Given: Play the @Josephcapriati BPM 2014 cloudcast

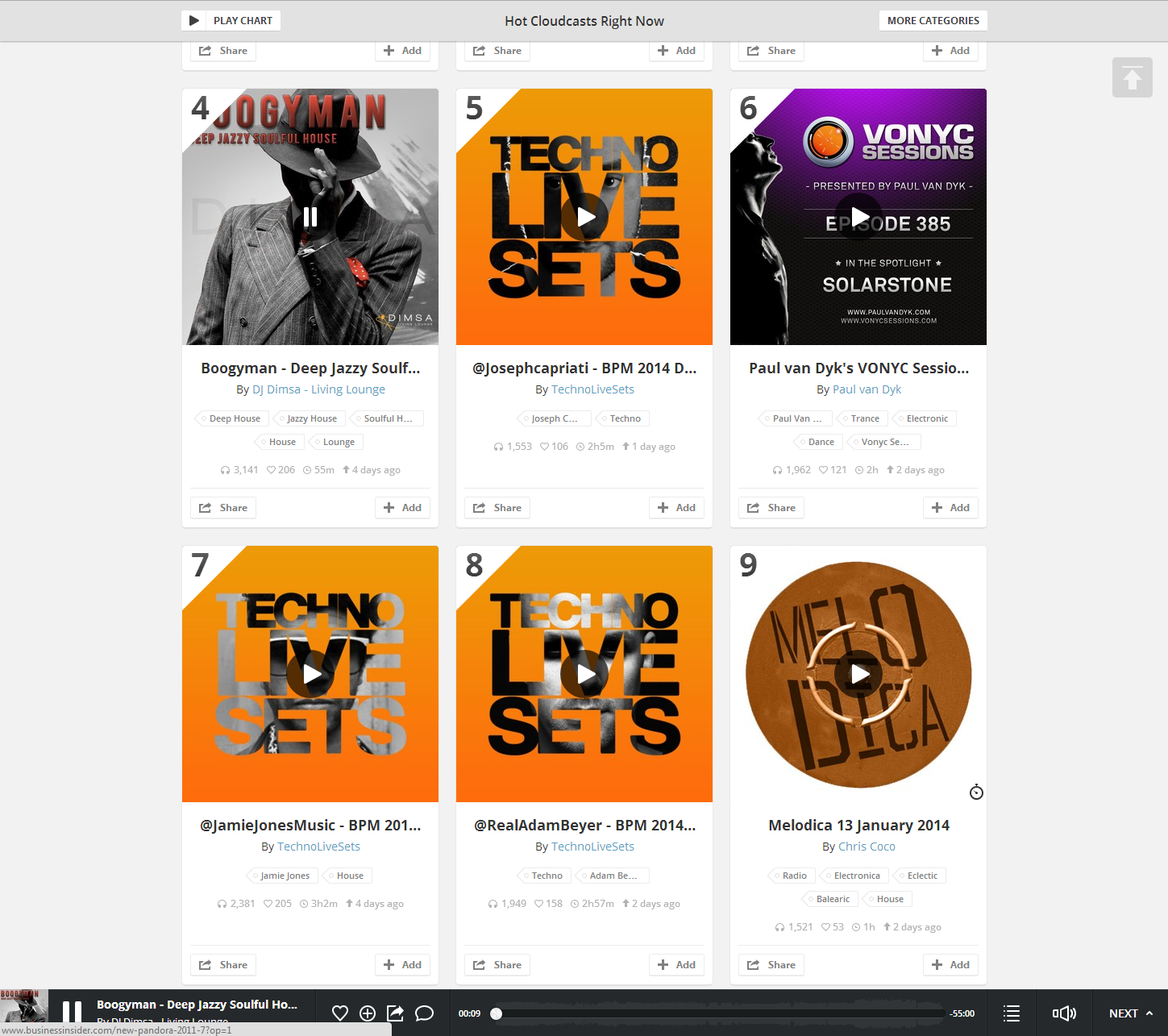Looking at the screenshot, I should [x=584, y=217].
